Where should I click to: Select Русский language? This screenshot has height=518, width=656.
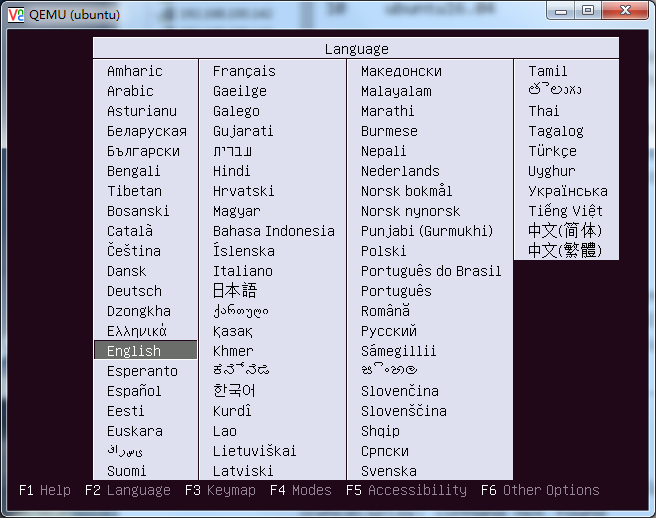tap(389, 331)
